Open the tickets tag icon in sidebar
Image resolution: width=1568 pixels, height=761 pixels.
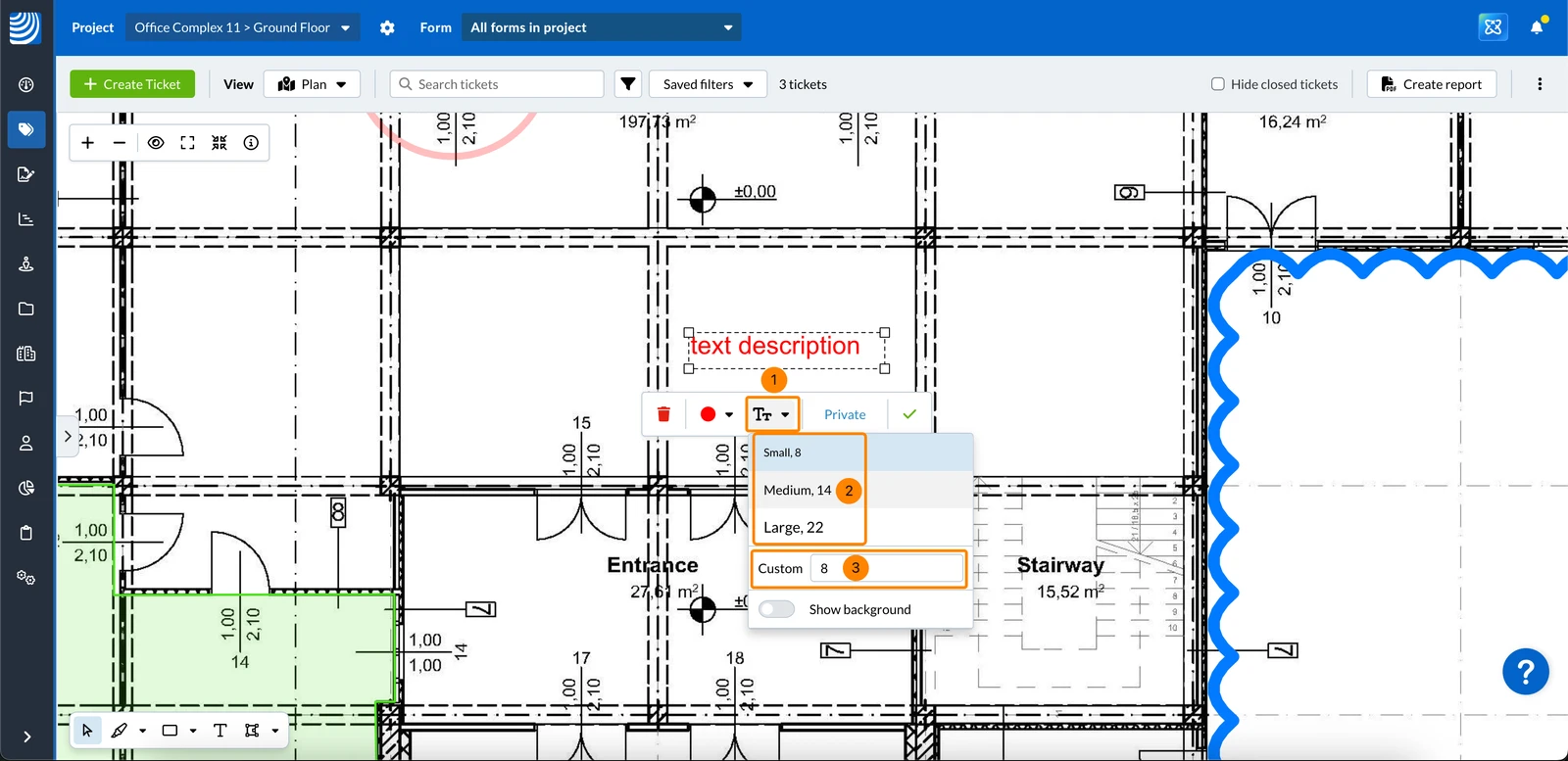point(26,129)
